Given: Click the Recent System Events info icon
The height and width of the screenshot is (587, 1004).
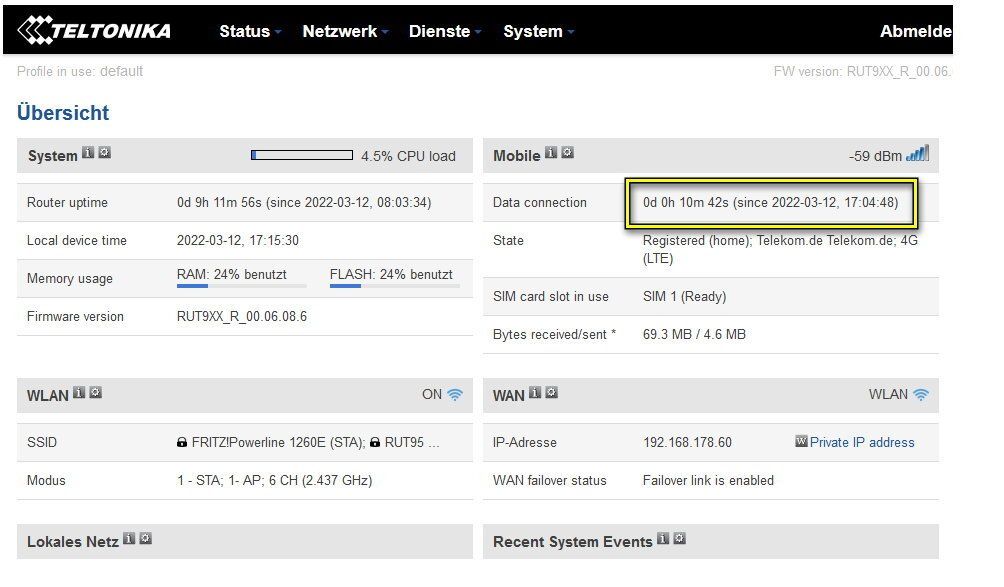Looking at the screenshot, I should [662, 540].
